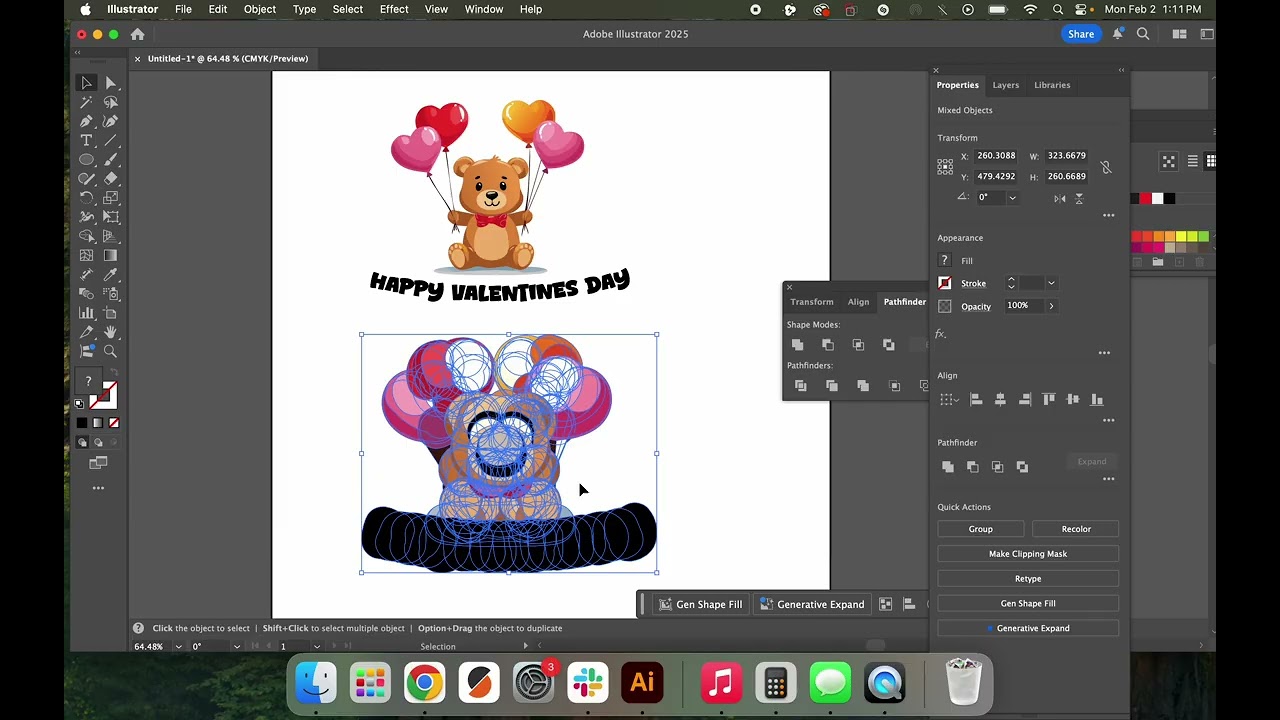The image size is (1280, 720).
Task: Select the Selection tool arrow
Action: (87, 83)
